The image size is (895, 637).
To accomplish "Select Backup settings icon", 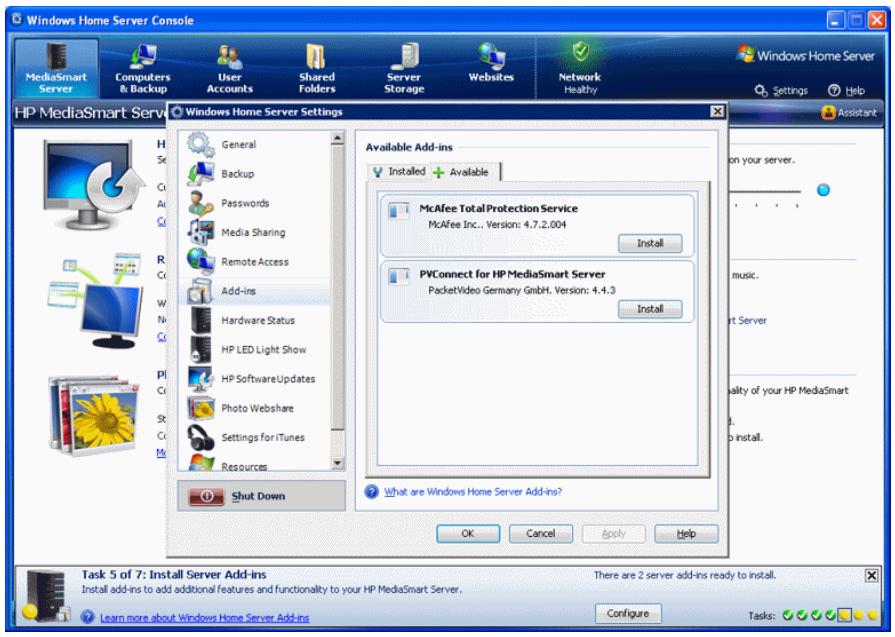I will click(x=200, y=174).
